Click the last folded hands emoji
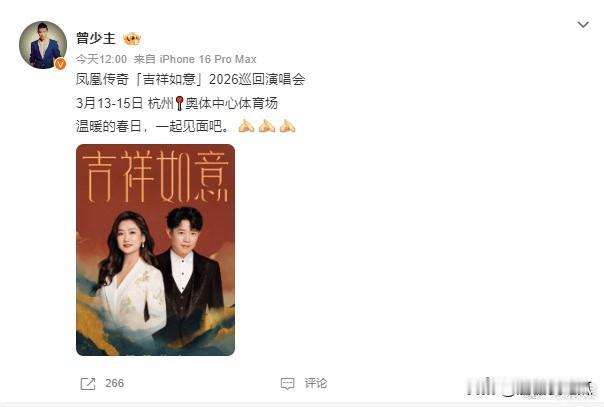Viewport: 604px width, 407px height. click(287, 126)
